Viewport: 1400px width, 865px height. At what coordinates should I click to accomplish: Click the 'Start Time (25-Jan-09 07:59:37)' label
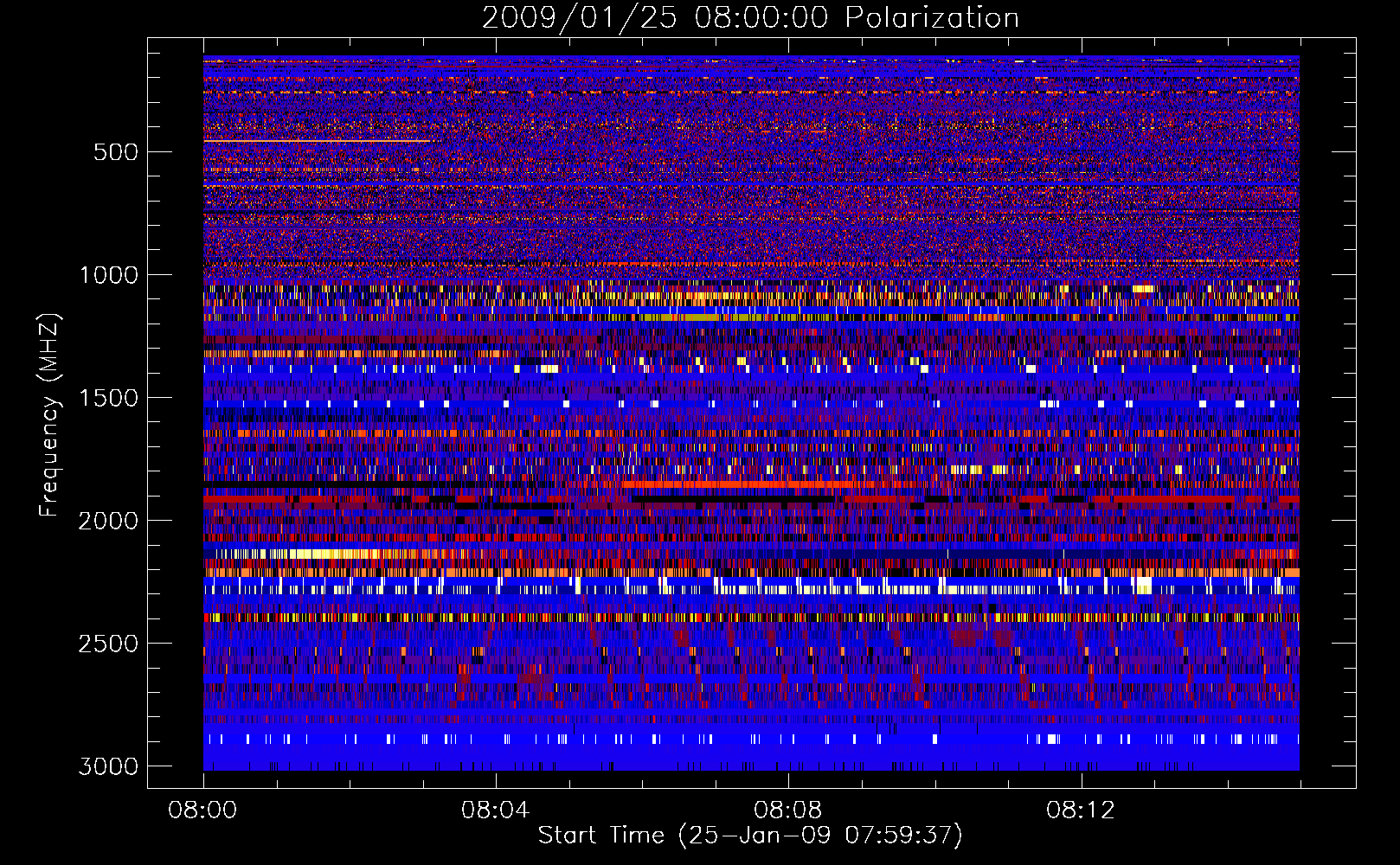point(750,836)
